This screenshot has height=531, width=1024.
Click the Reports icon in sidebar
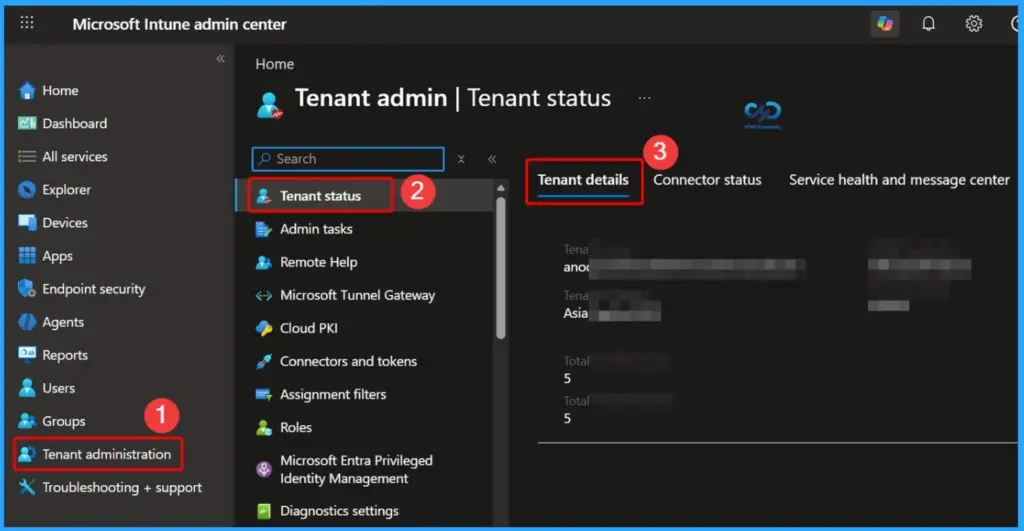(x=27, y=355)
